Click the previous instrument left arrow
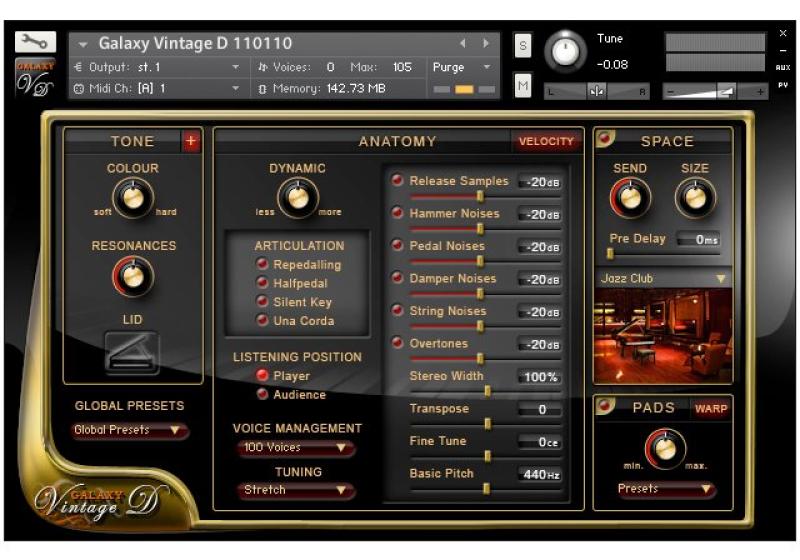The height and width of the screenshot is (560, 800). (x=462, y=44)
